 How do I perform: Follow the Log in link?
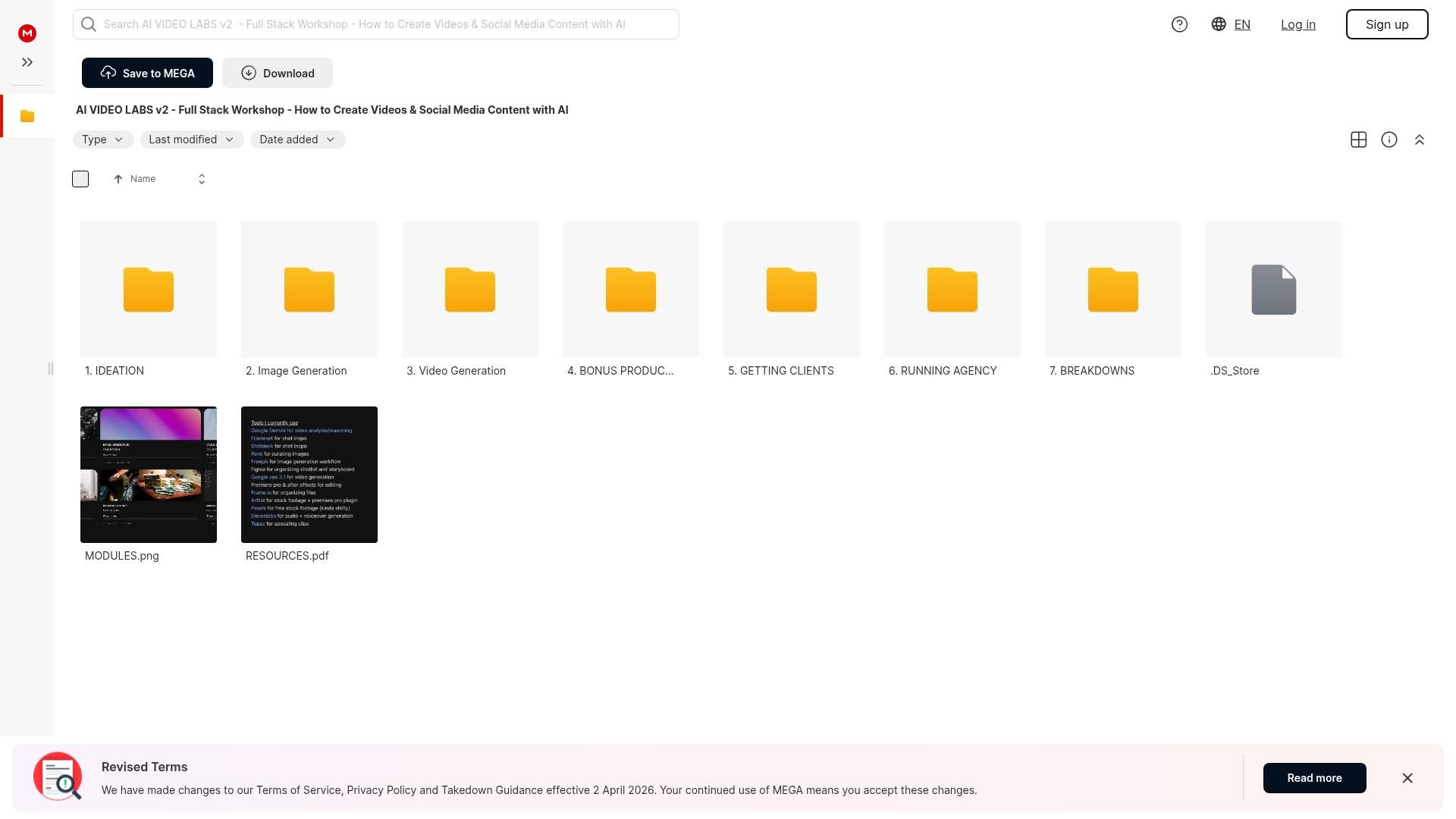1298,24
